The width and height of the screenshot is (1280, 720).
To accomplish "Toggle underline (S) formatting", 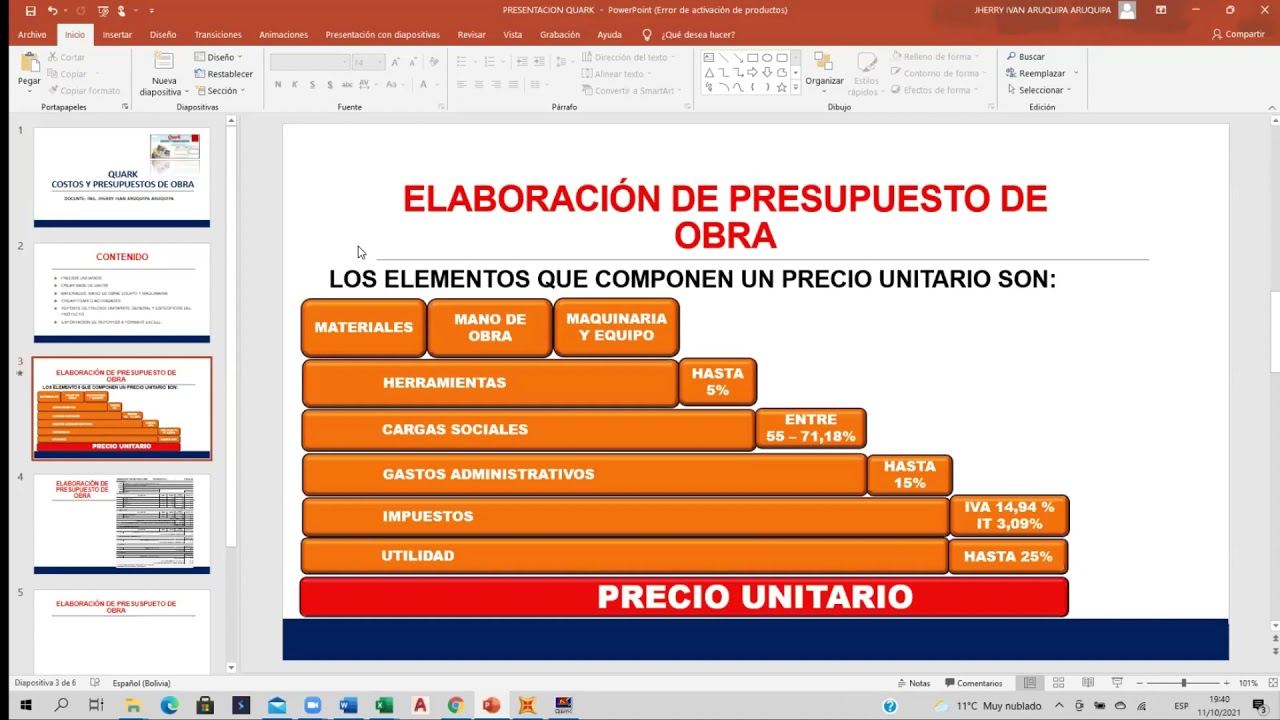I will point(312,85).
